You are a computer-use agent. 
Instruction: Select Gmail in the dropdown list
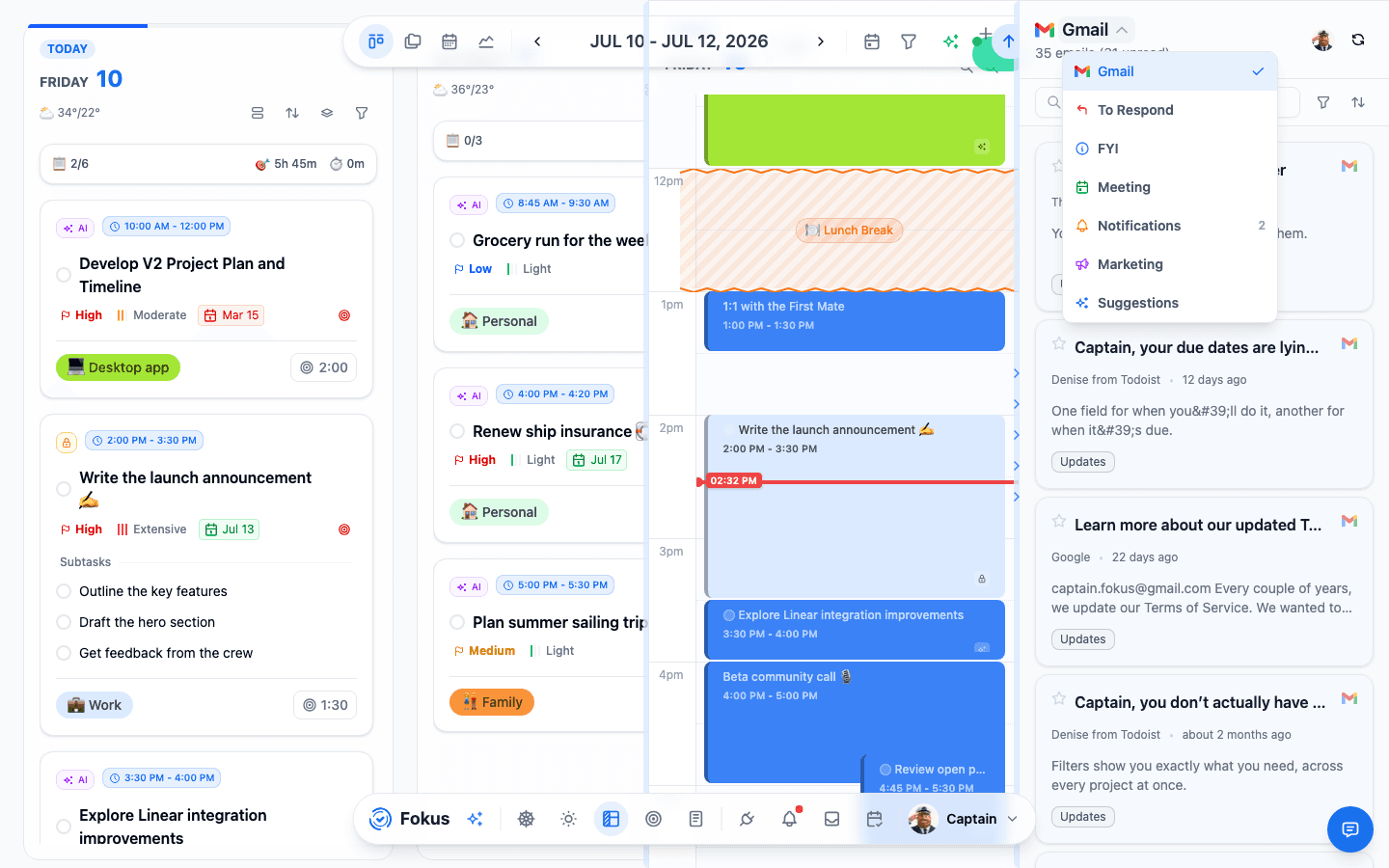point(1170,71)
